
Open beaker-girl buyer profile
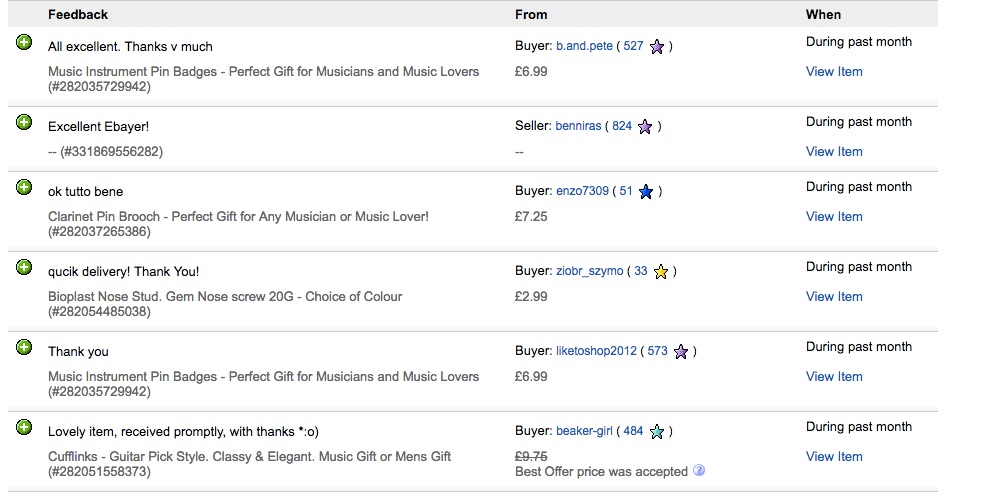click(584, 431)
